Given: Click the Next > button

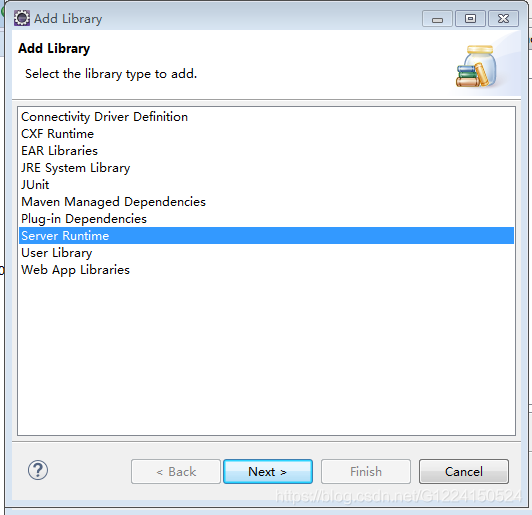Looking at the screenshot, I should [x=268, y=472].
